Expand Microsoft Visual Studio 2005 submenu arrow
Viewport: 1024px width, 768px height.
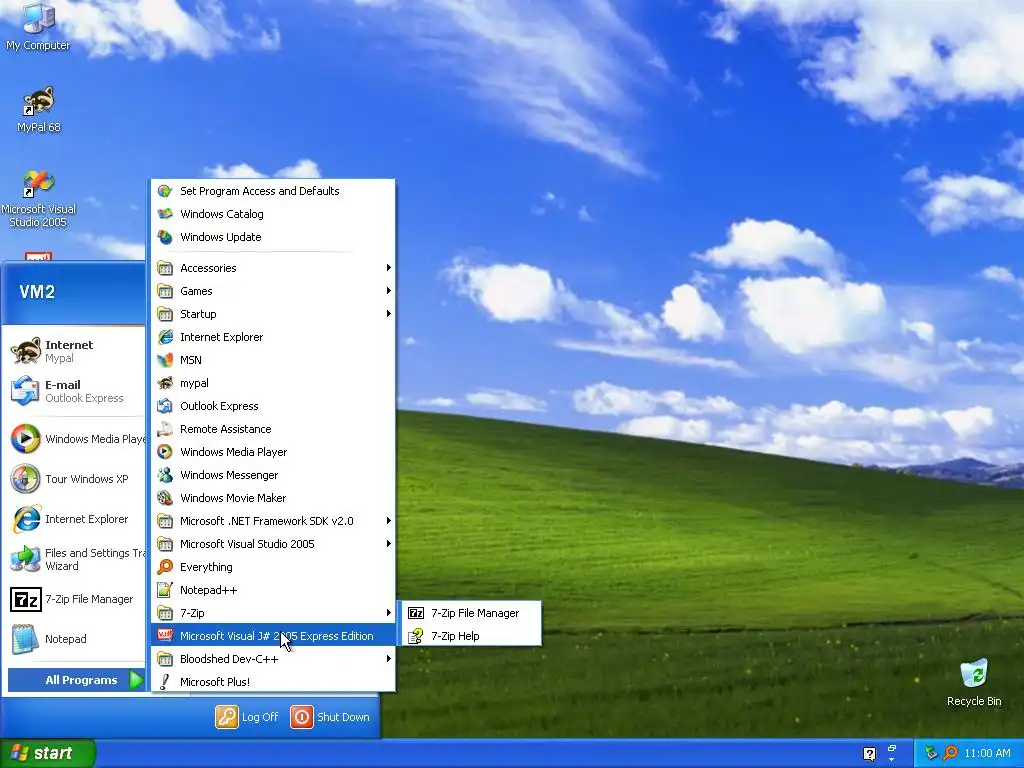tap(389, 543)
